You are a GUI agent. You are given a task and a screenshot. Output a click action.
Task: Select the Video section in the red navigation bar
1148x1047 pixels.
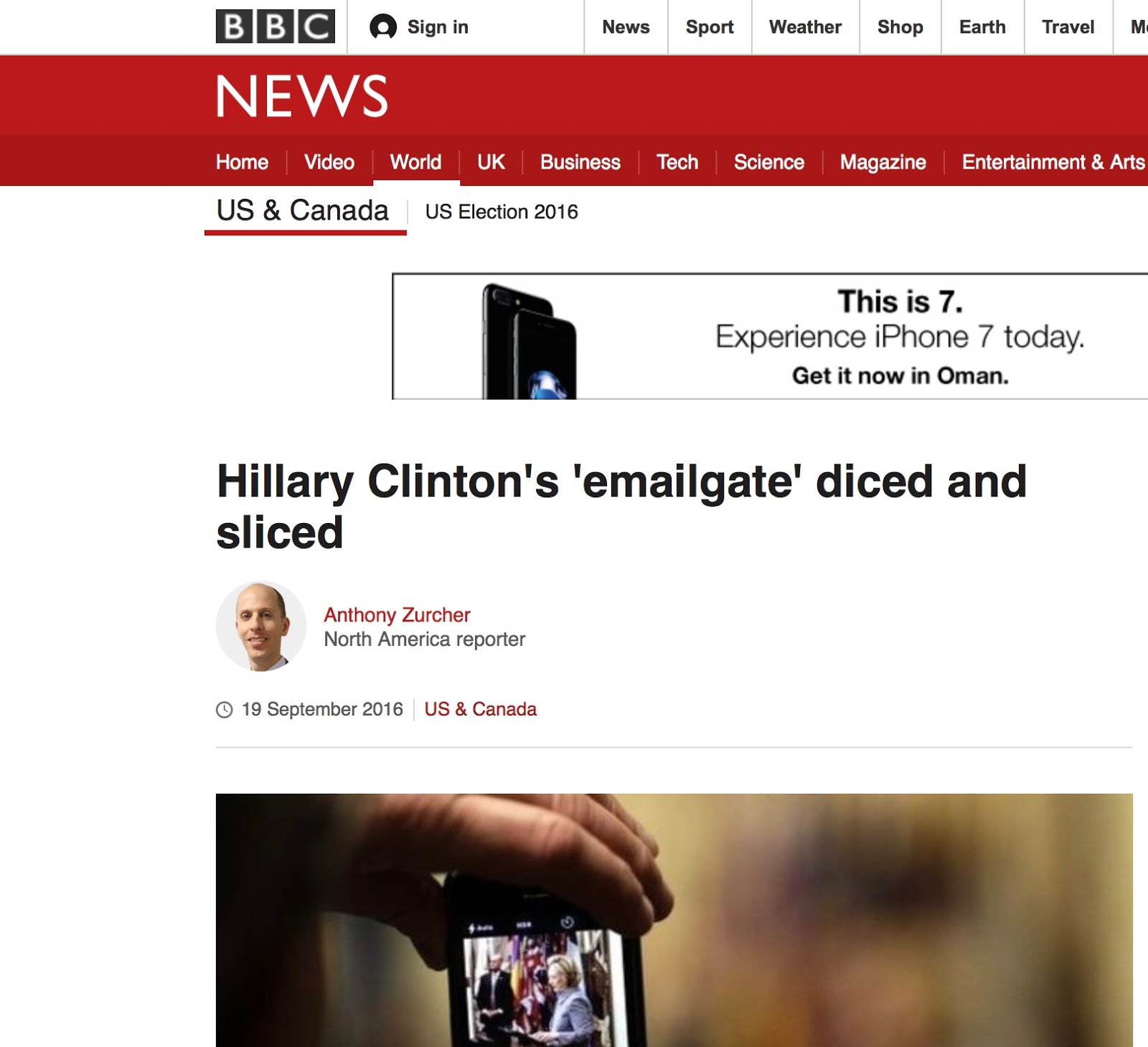coord(329,162)
